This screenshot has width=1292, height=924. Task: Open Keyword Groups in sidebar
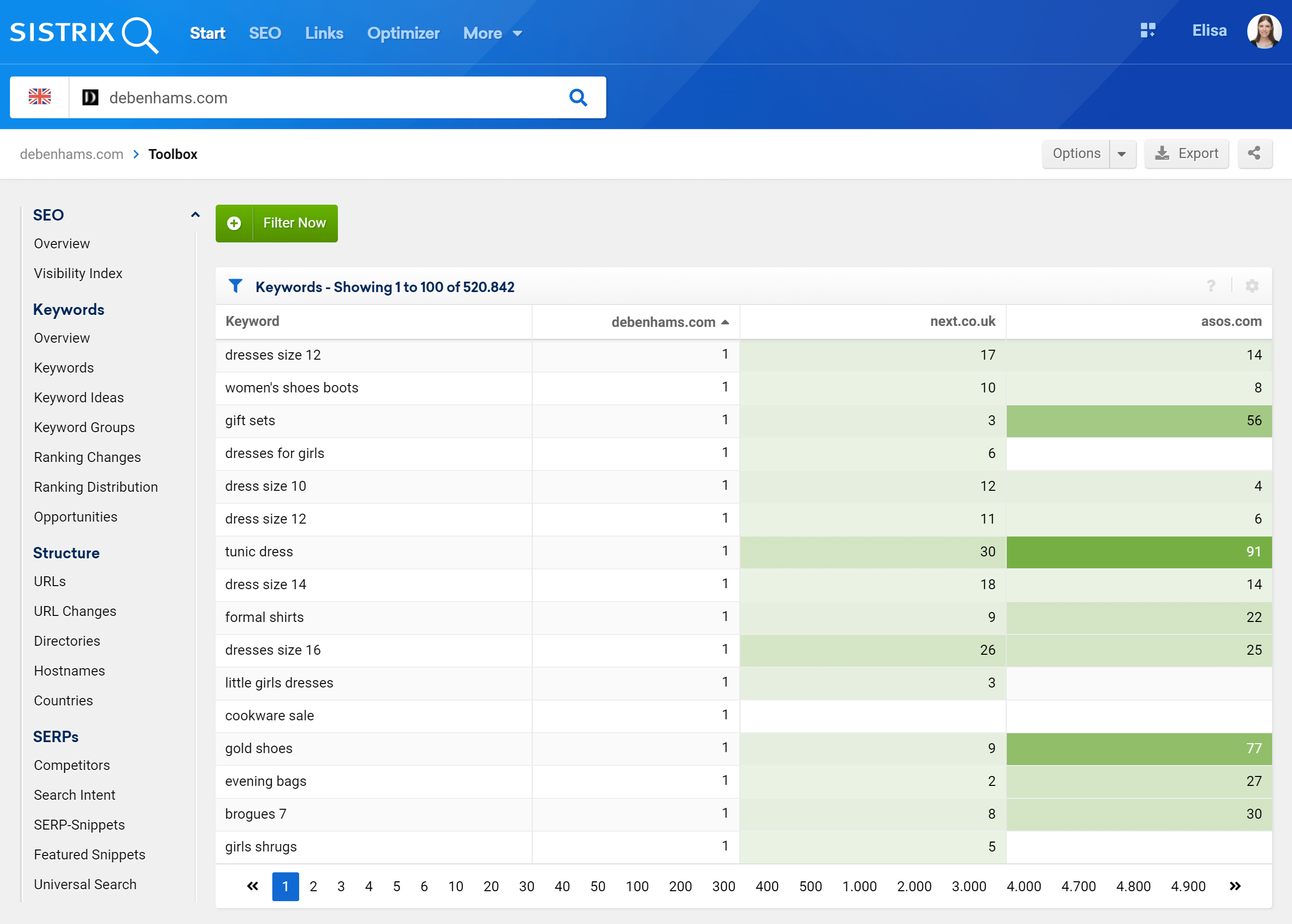coord(84,427)
